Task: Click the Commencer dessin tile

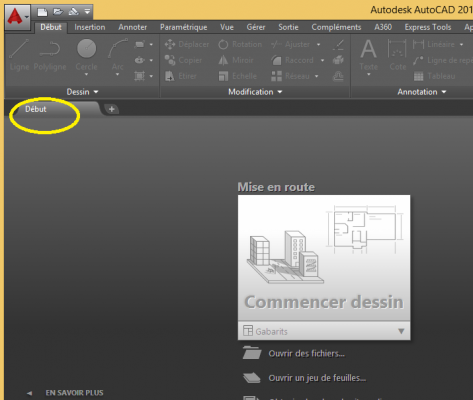Action: [324, 258]
